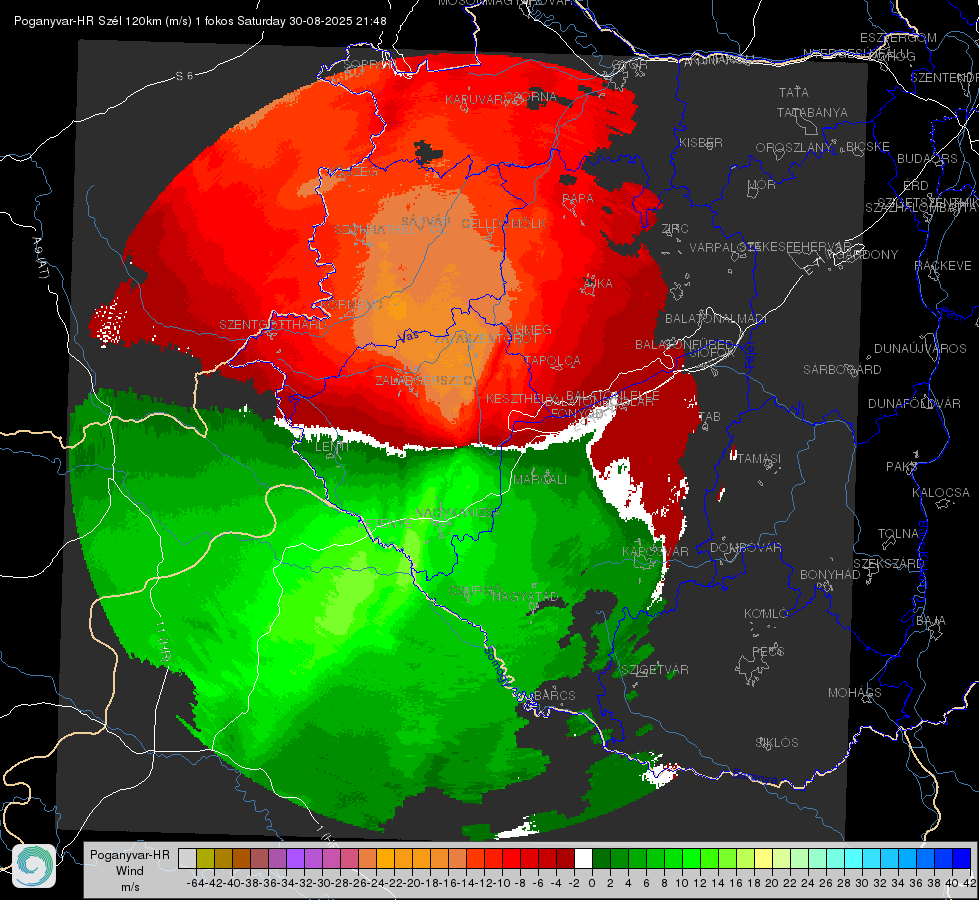The width and height of the screenshot is (979, 900).
Task: Click the swirl logo icon beside the legend
Action: tap(34, 866)
